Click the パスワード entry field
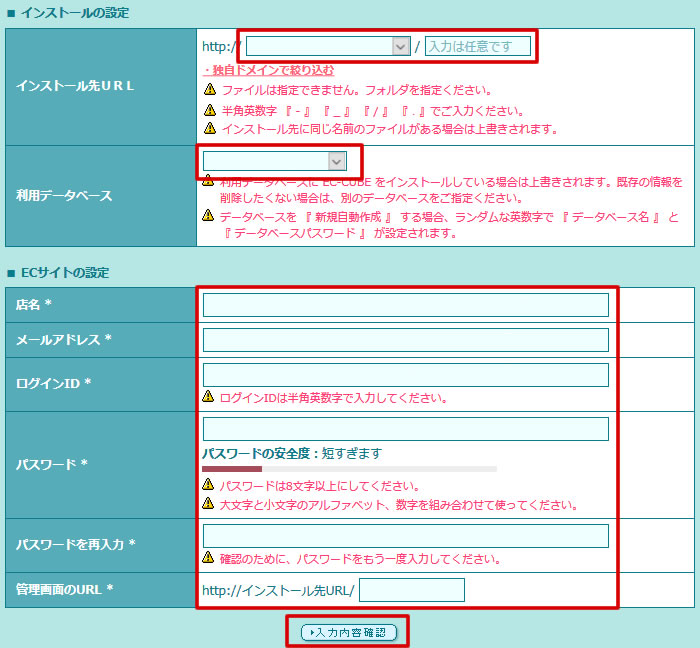 (x=405, y=429)
